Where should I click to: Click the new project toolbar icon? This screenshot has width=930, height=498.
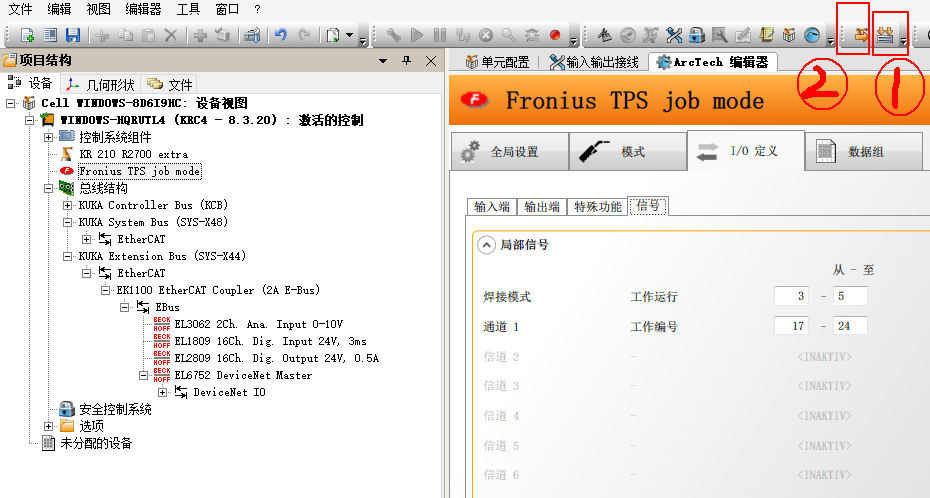27,36
